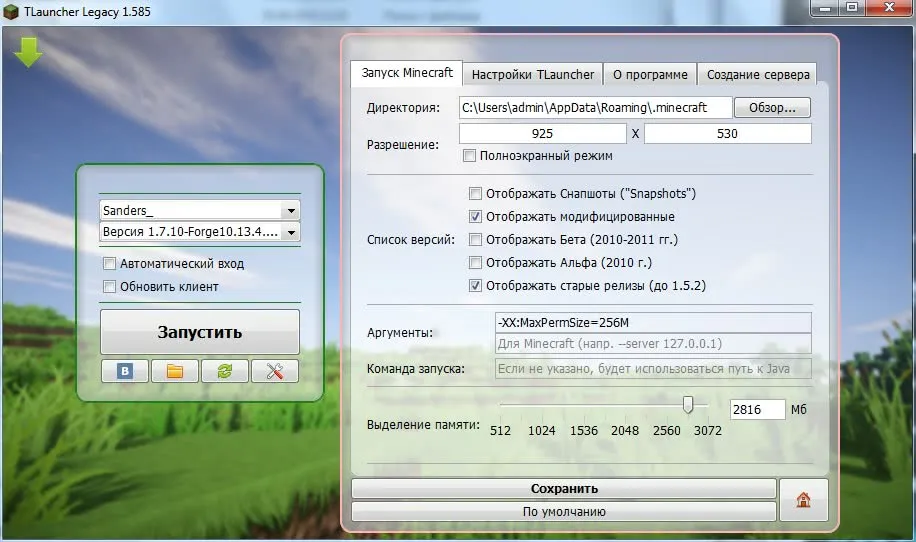Click the memory allocation slider handle
The image size is (916, 542).
tap(688, 404)
